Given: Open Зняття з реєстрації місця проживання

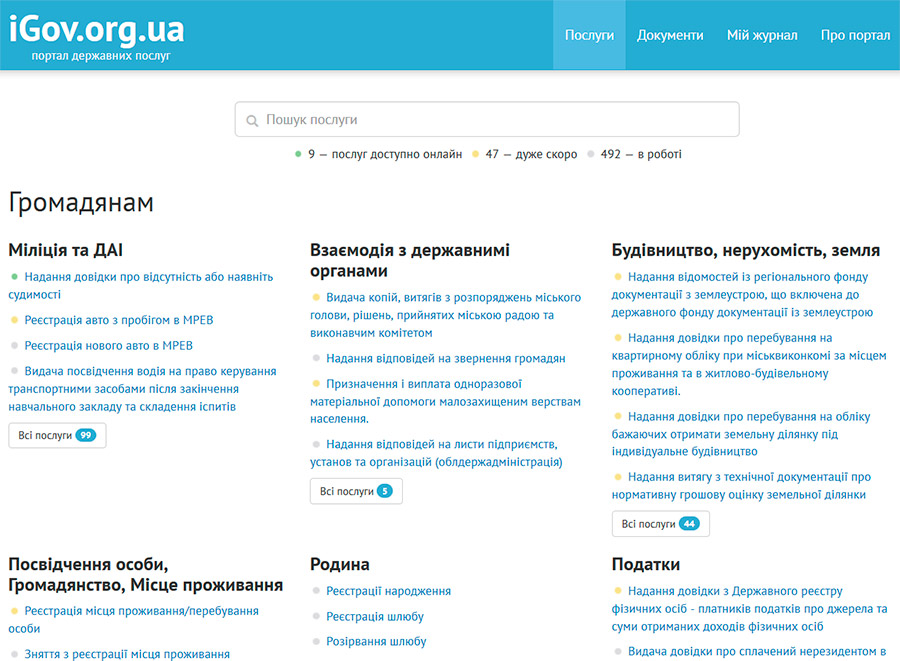Looking at the screenshot, I should click(127, 654).
